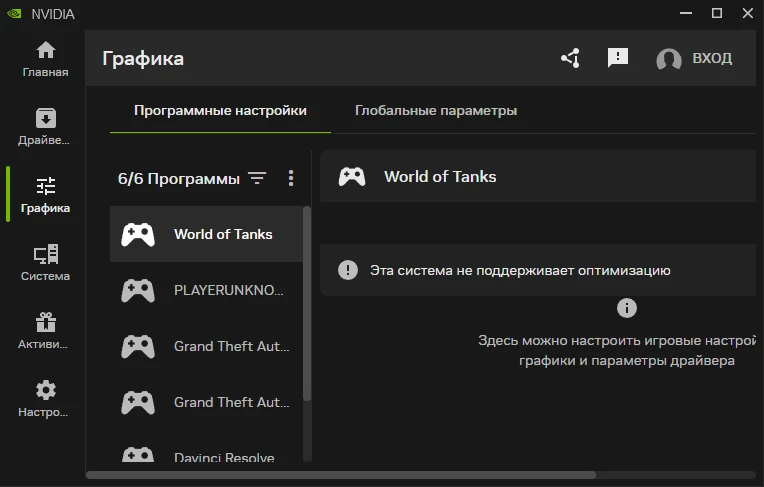The height and width of the screenshot is (487, 764).
Task: Close the NVIDIA app window
Action: click(747, 13)
